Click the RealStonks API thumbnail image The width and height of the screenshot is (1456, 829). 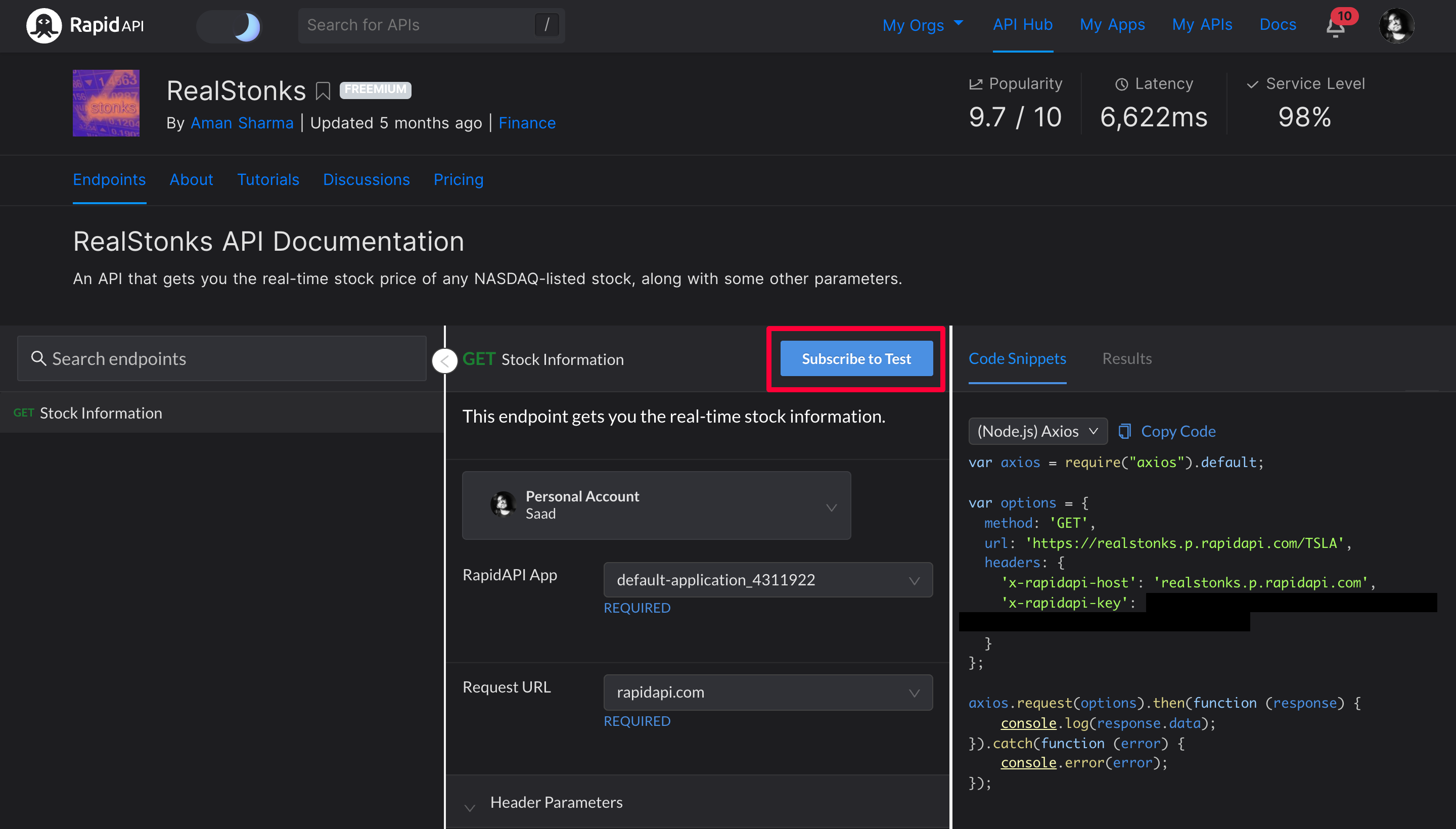coord(106,103)
